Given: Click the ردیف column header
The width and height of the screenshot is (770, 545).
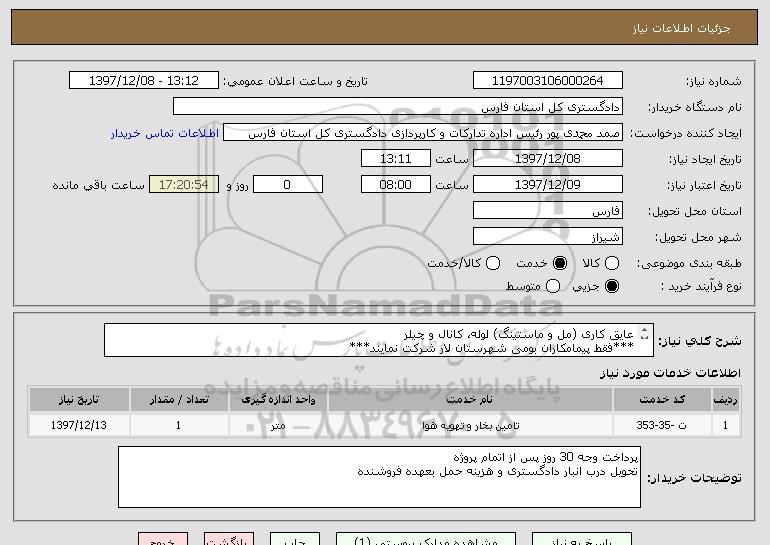Looking at the screenshot, I should [x=726, y=400].
